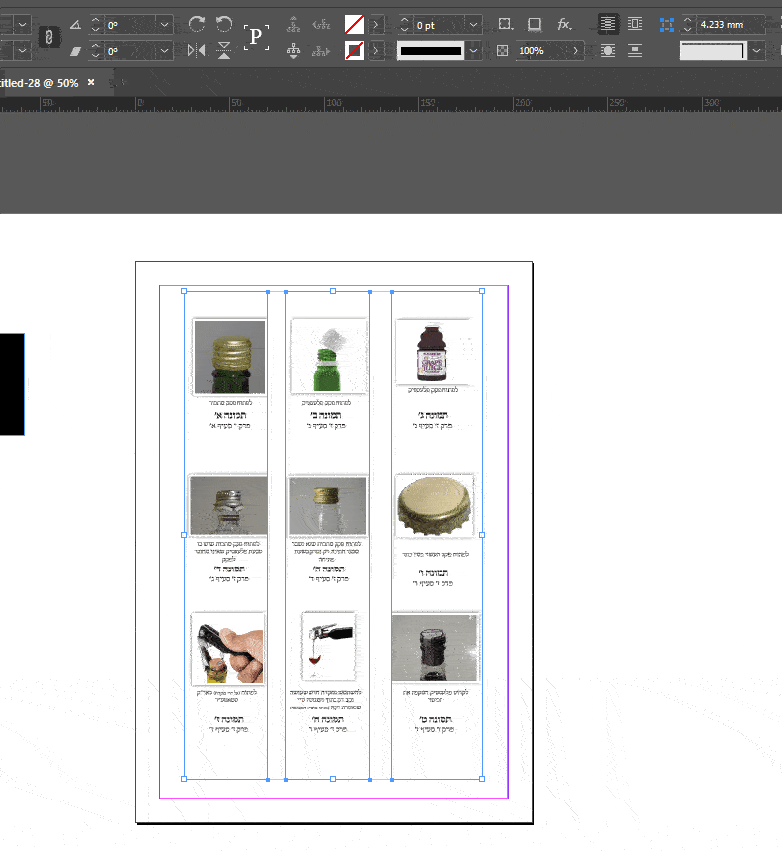Open the rotation angle dropdown

point(164,25)
